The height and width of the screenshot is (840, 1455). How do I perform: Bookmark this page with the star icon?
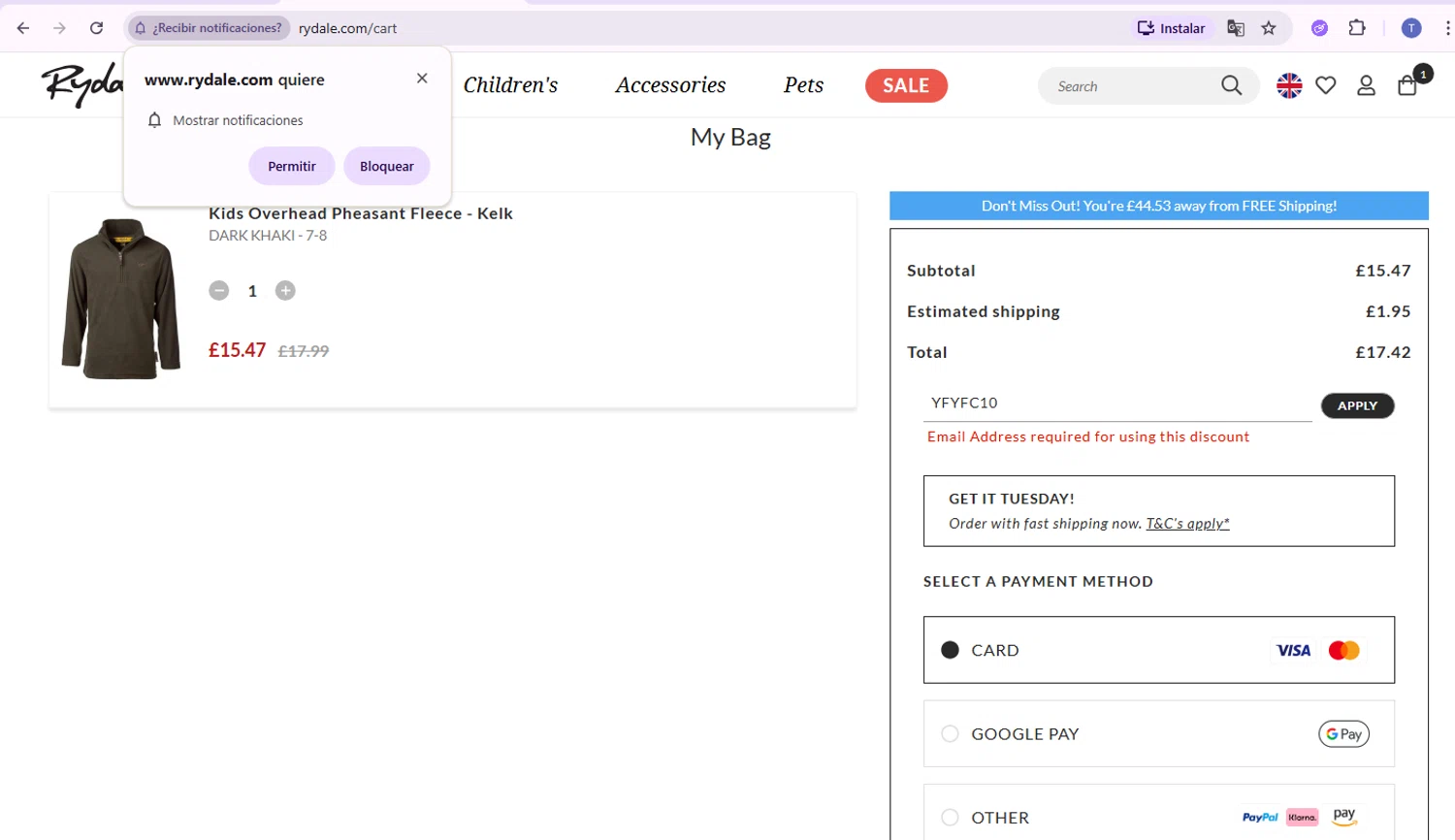[x=1269, y=28]
